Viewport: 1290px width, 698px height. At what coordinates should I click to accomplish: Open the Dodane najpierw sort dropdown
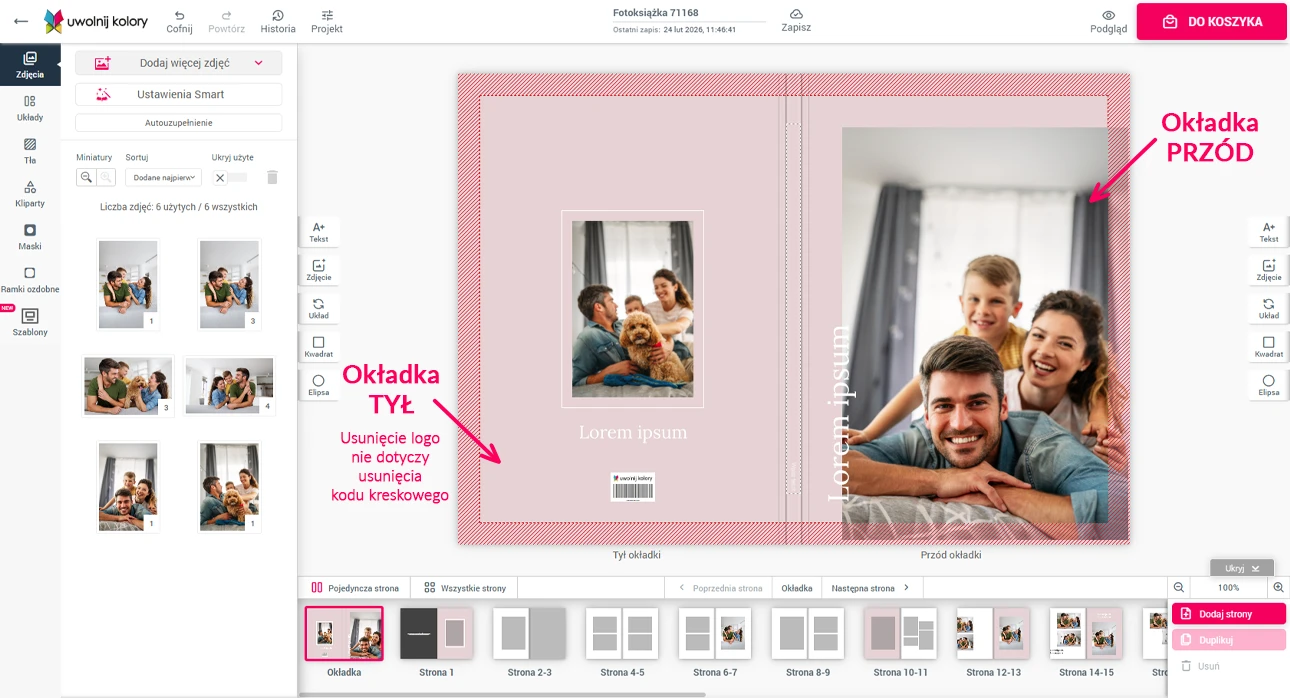coord(162,177)
